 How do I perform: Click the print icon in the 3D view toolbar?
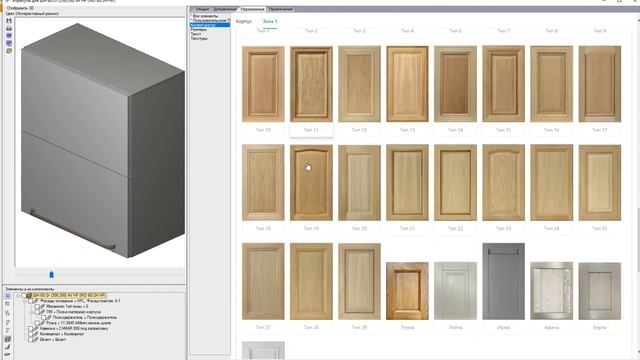9,29
